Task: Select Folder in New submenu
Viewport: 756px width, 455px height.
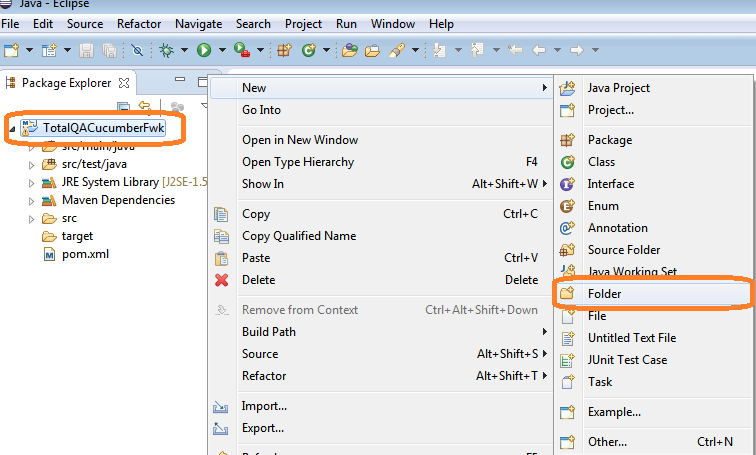Action: pyautogui.click(x=653, y=294)
